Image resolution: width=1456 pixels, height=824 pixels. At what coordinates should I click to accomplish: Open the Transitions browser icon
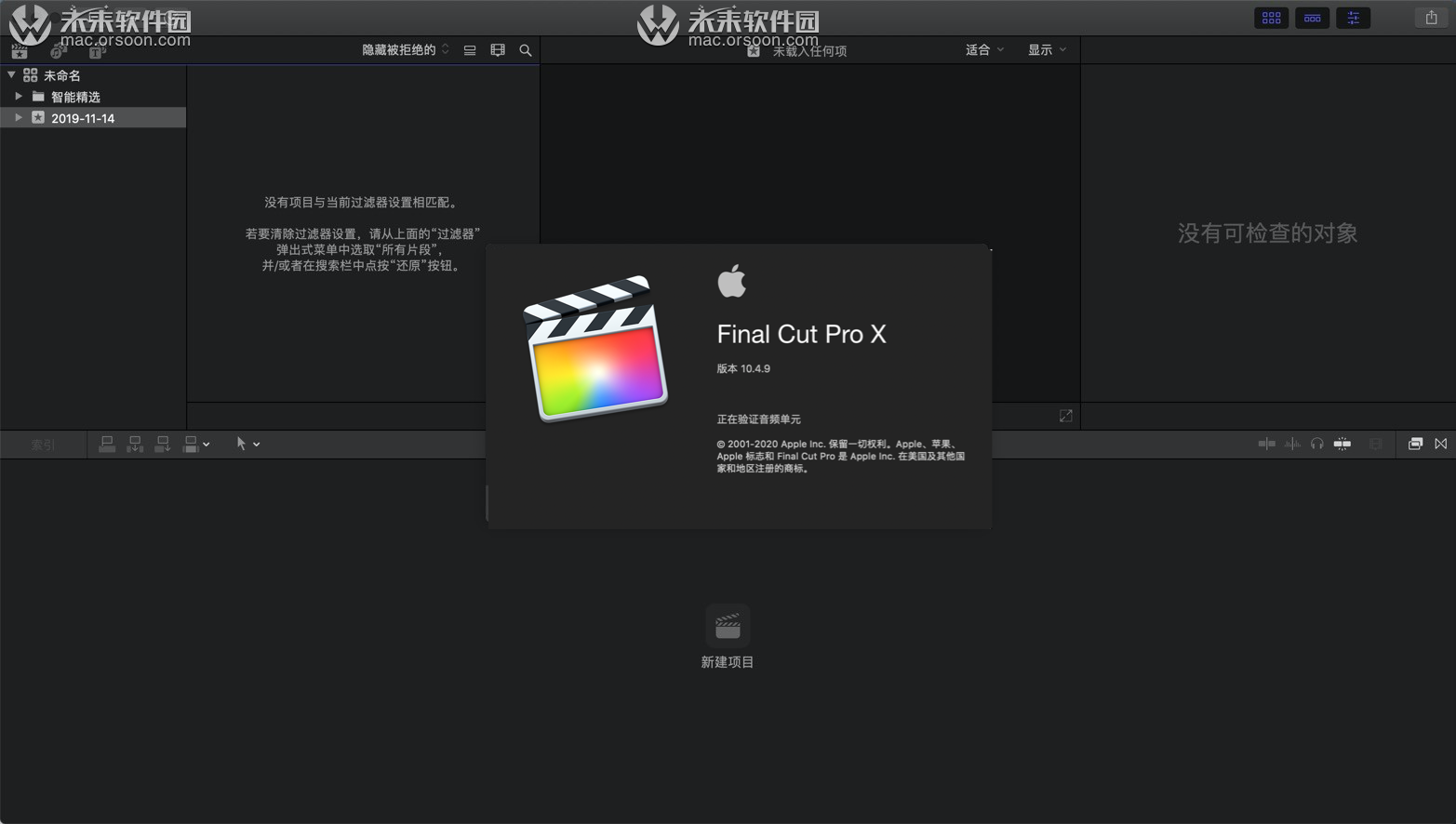(1441, 444)
